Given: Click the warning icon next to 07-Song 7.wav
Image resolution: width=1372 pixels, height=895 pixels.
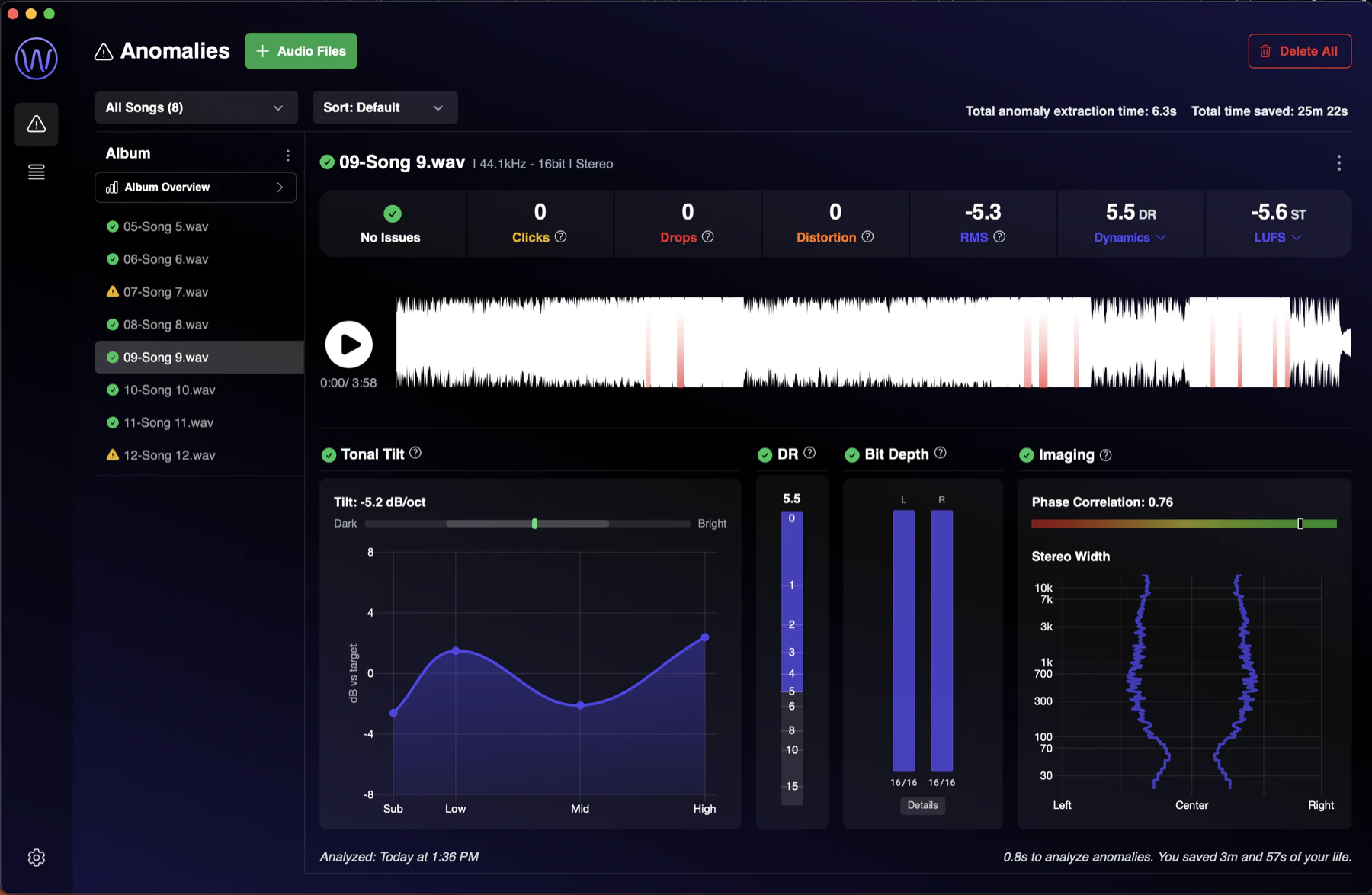Looking at the screenshot, I should 113,291.
